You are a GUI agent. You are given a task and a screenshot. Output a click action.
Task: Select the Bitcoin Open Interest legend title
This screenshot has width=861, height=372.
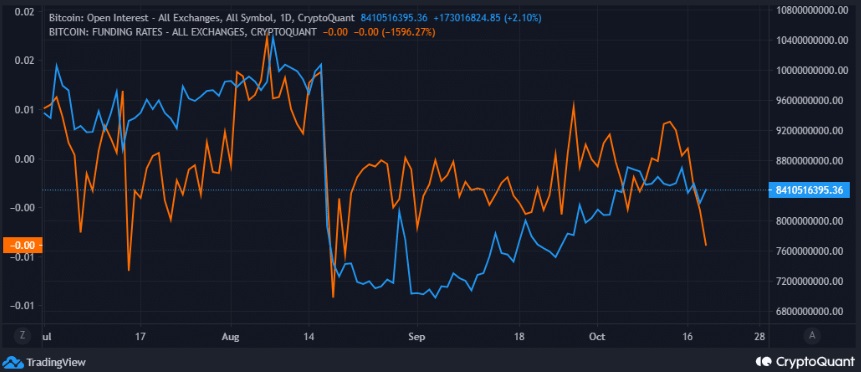(202, 18)
